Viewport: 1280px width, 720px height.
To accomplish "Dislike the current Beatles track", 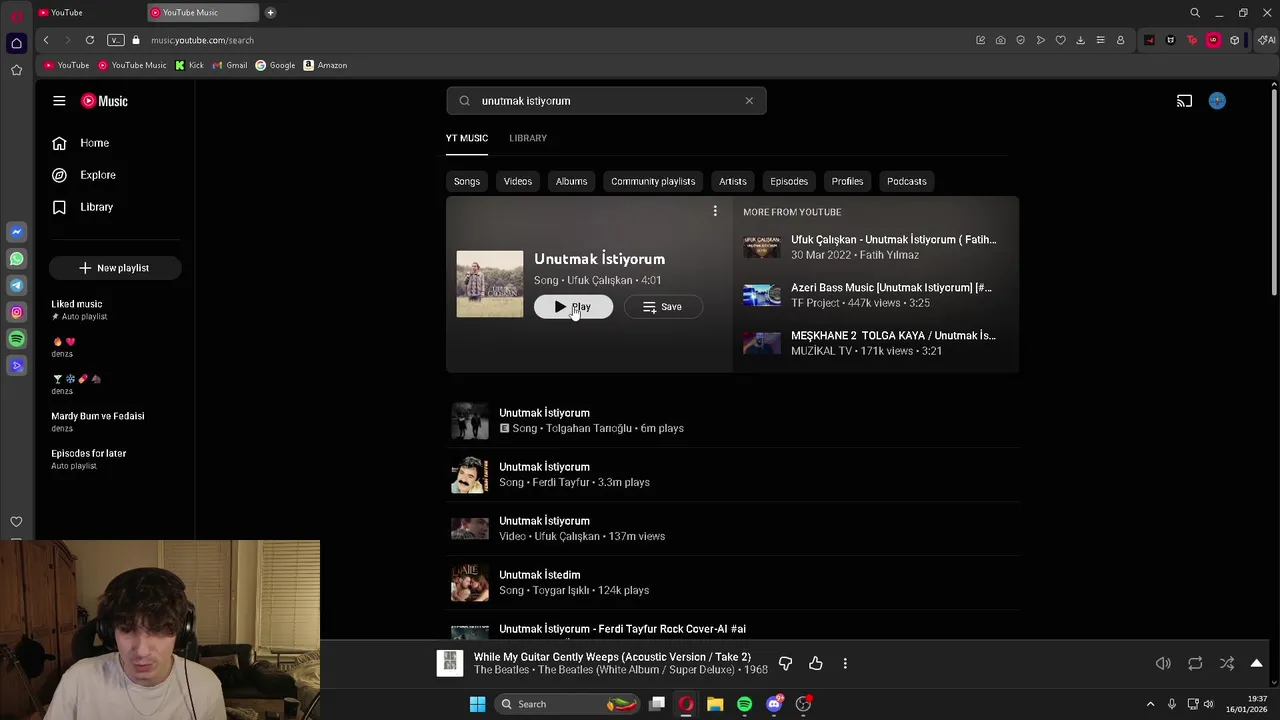I will click(x=785, y=663).
